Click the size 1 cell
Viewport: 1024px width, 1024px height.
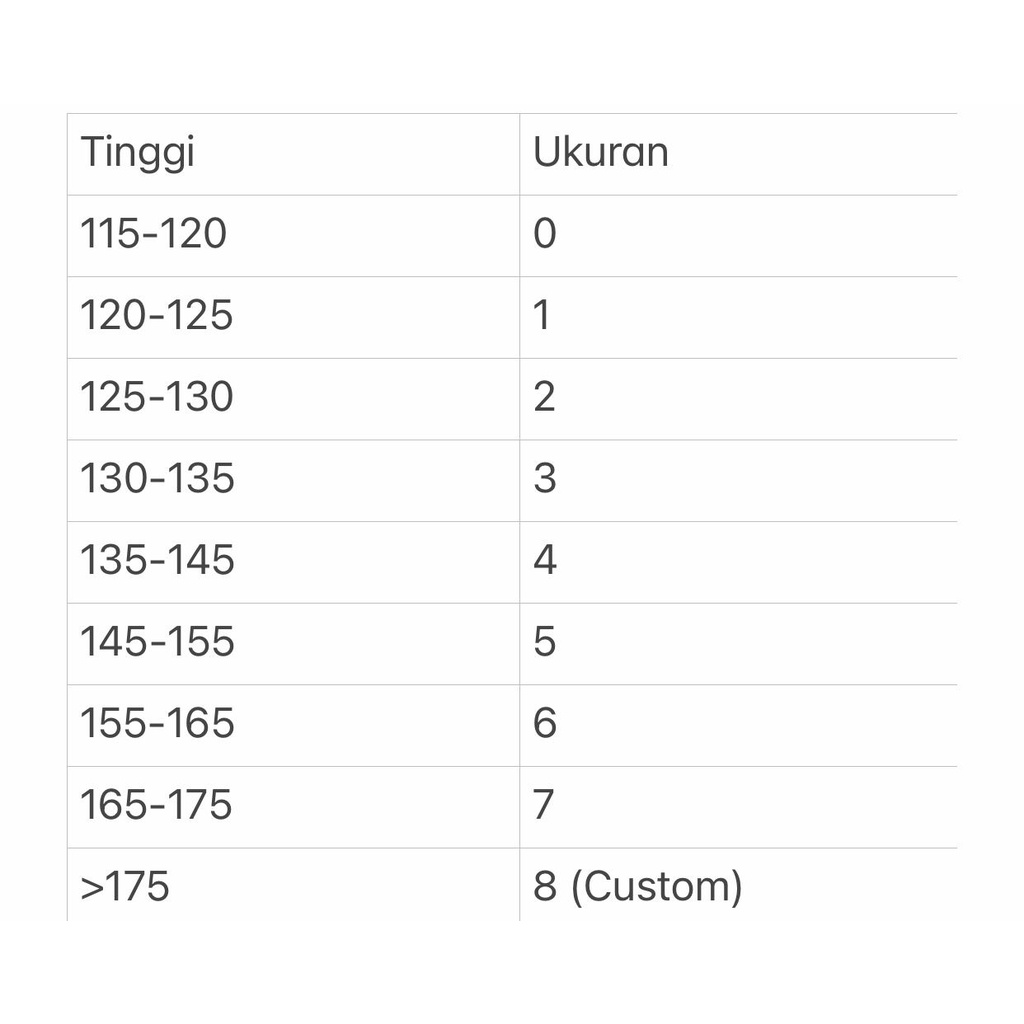(x=543, y=316)
